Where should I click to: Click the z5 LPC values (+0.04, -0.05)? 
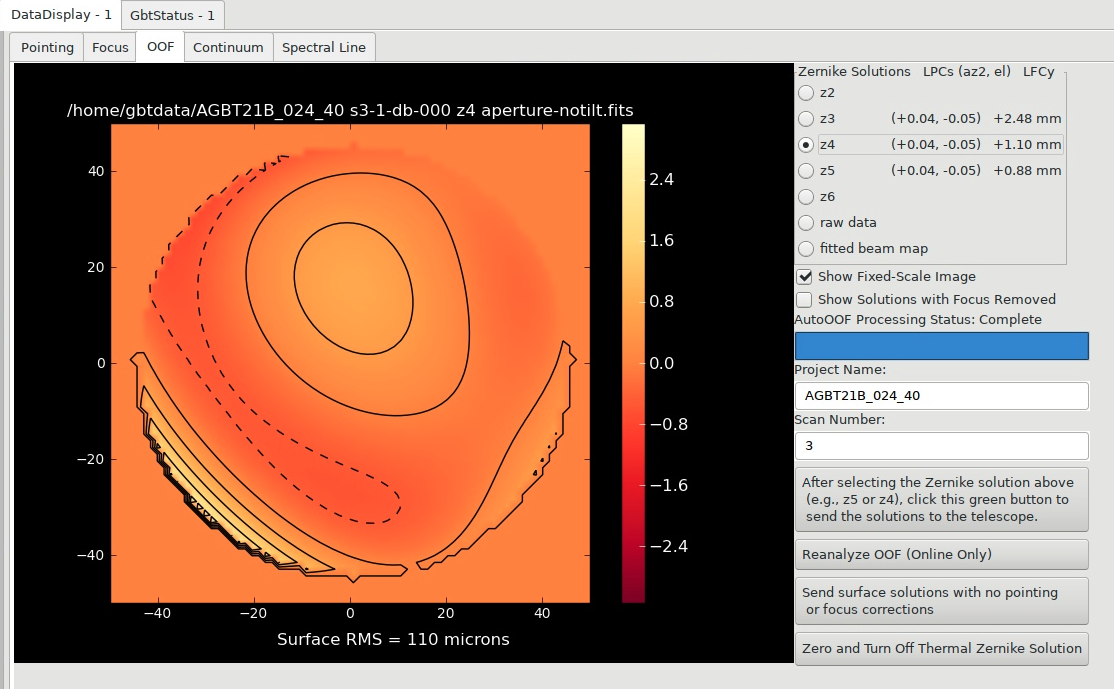(936, 170)
